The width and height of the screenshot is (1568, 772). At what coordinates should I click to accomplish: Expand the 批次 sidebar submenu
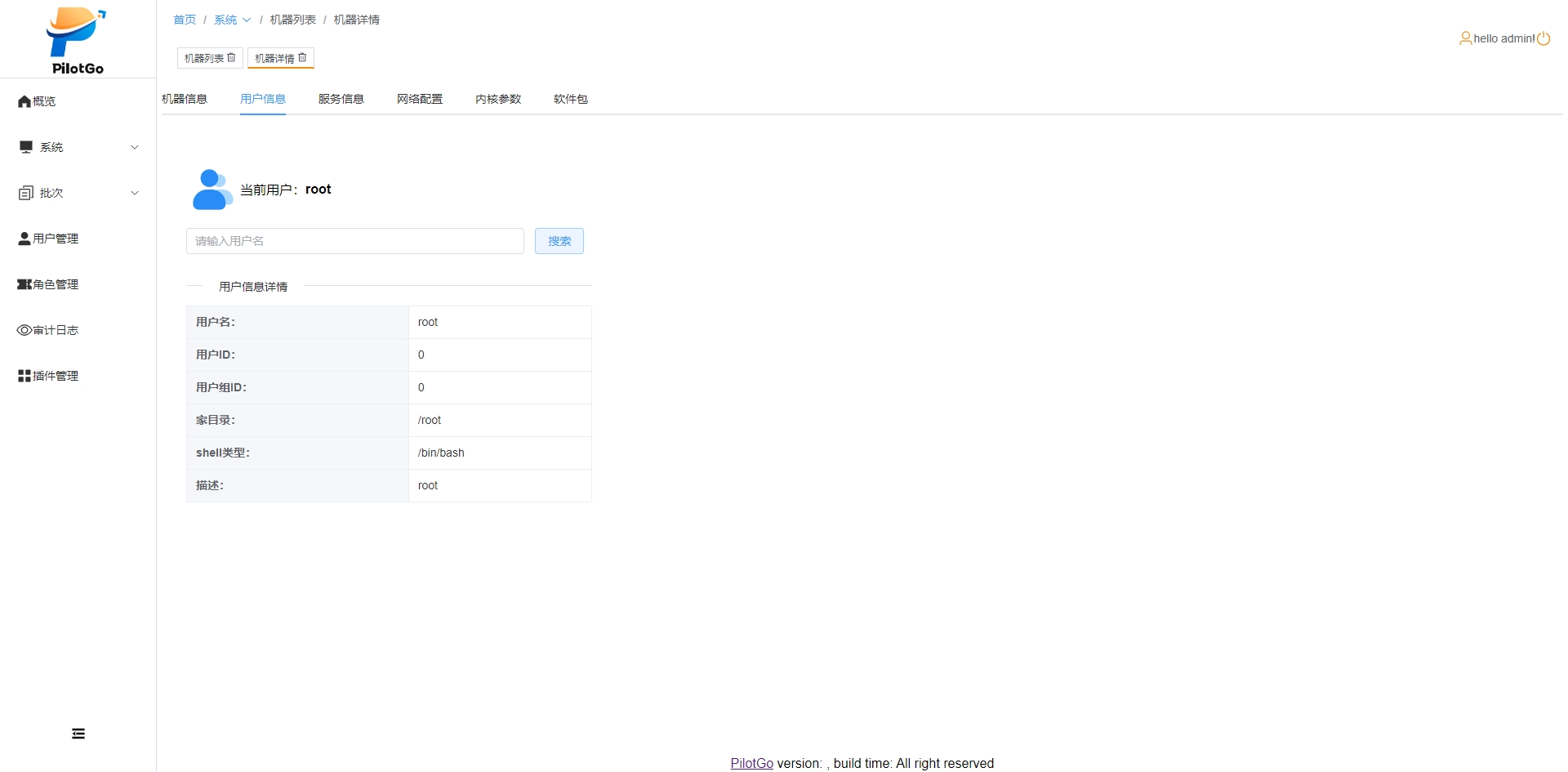pos(78,193)
